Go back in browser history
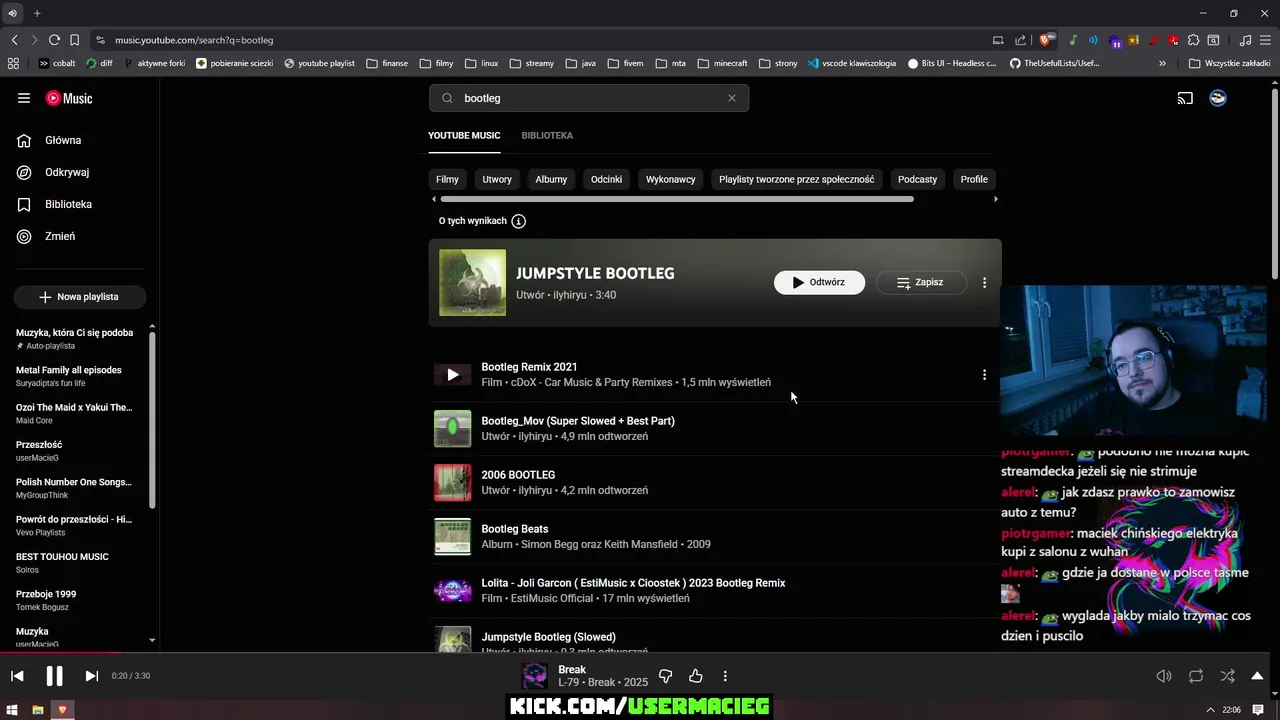The image size is (1280, 720). pos(14,40)
